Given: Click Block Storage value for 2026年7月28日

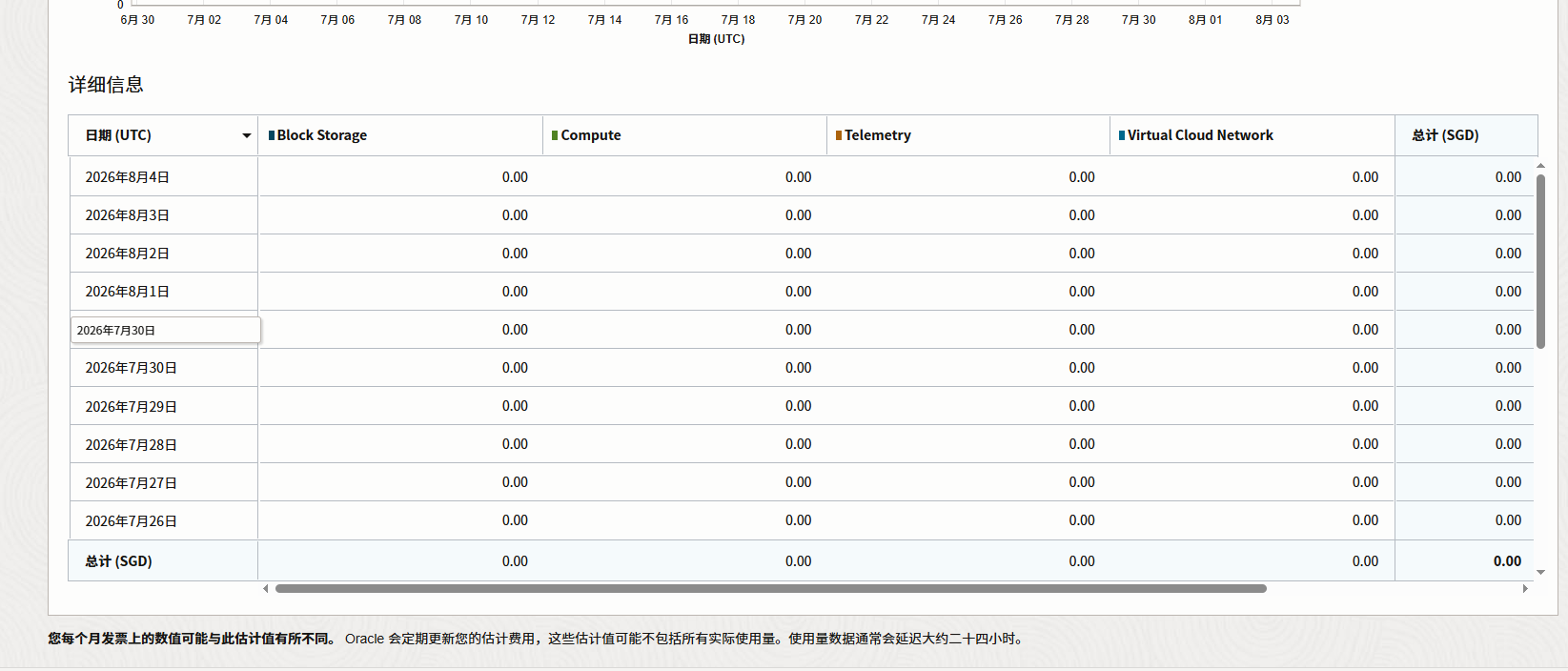Looking at the screenshot, I should coord(515,444).
